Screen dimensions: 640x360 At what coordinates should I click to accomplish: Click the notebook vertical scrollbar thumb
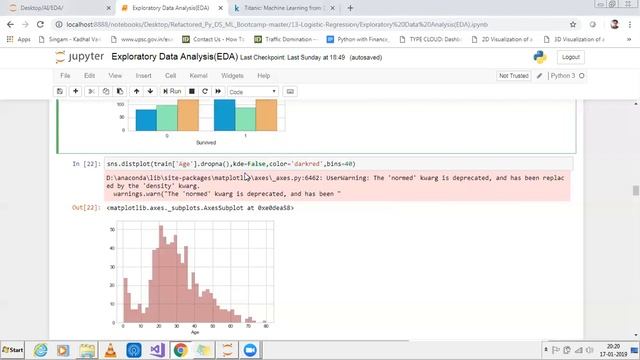pos(636,191)
